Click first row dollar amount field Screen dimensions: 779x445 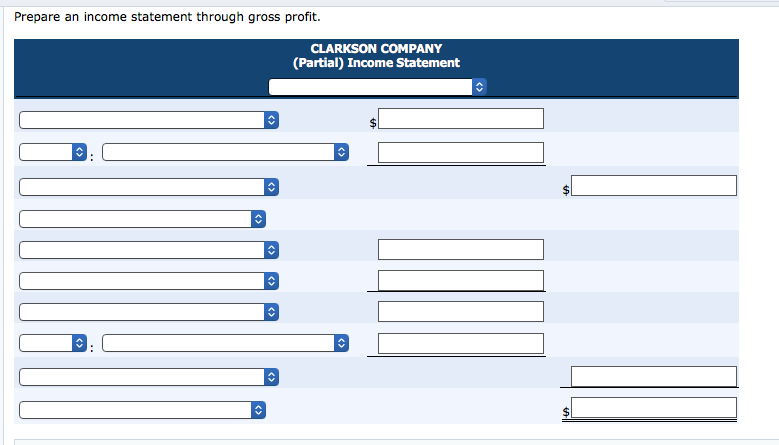(461, 119)
